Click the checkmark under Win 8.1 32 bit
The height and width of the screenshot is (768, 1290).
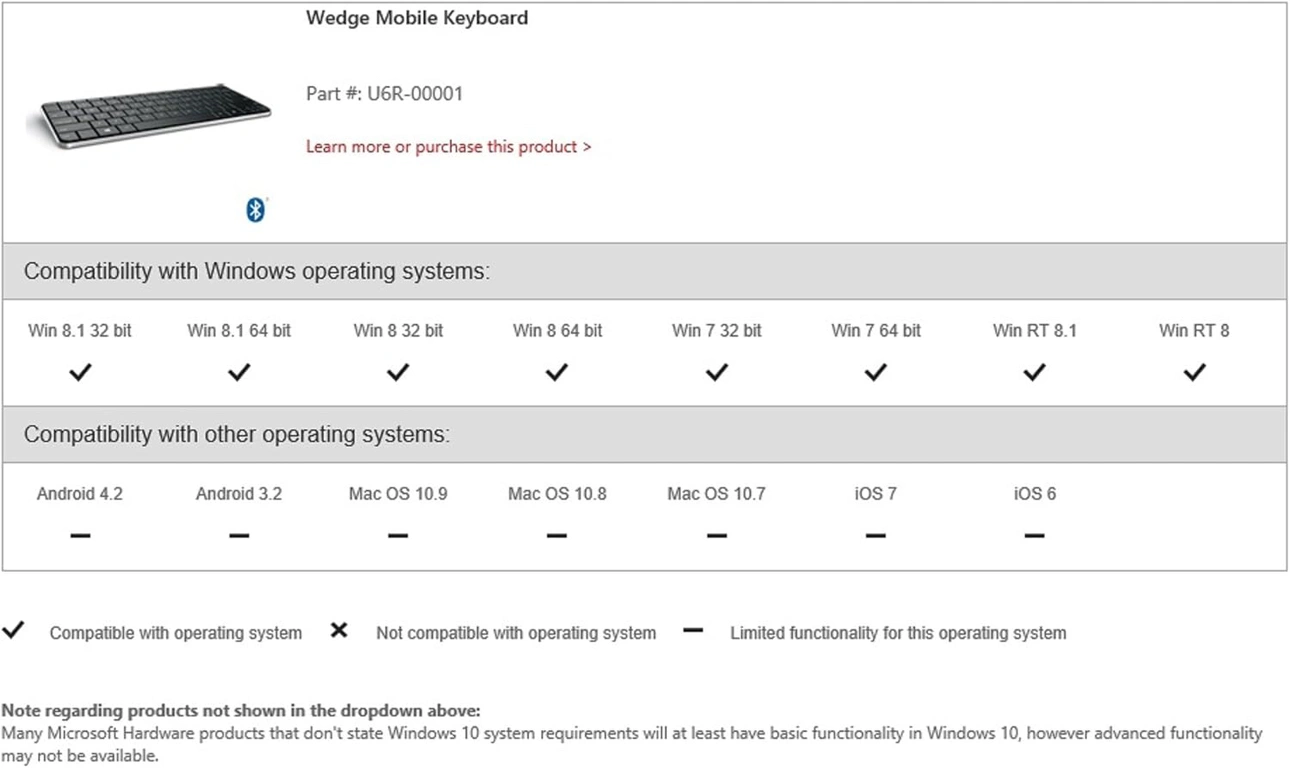pyautogui.click(x=80, y=373)
